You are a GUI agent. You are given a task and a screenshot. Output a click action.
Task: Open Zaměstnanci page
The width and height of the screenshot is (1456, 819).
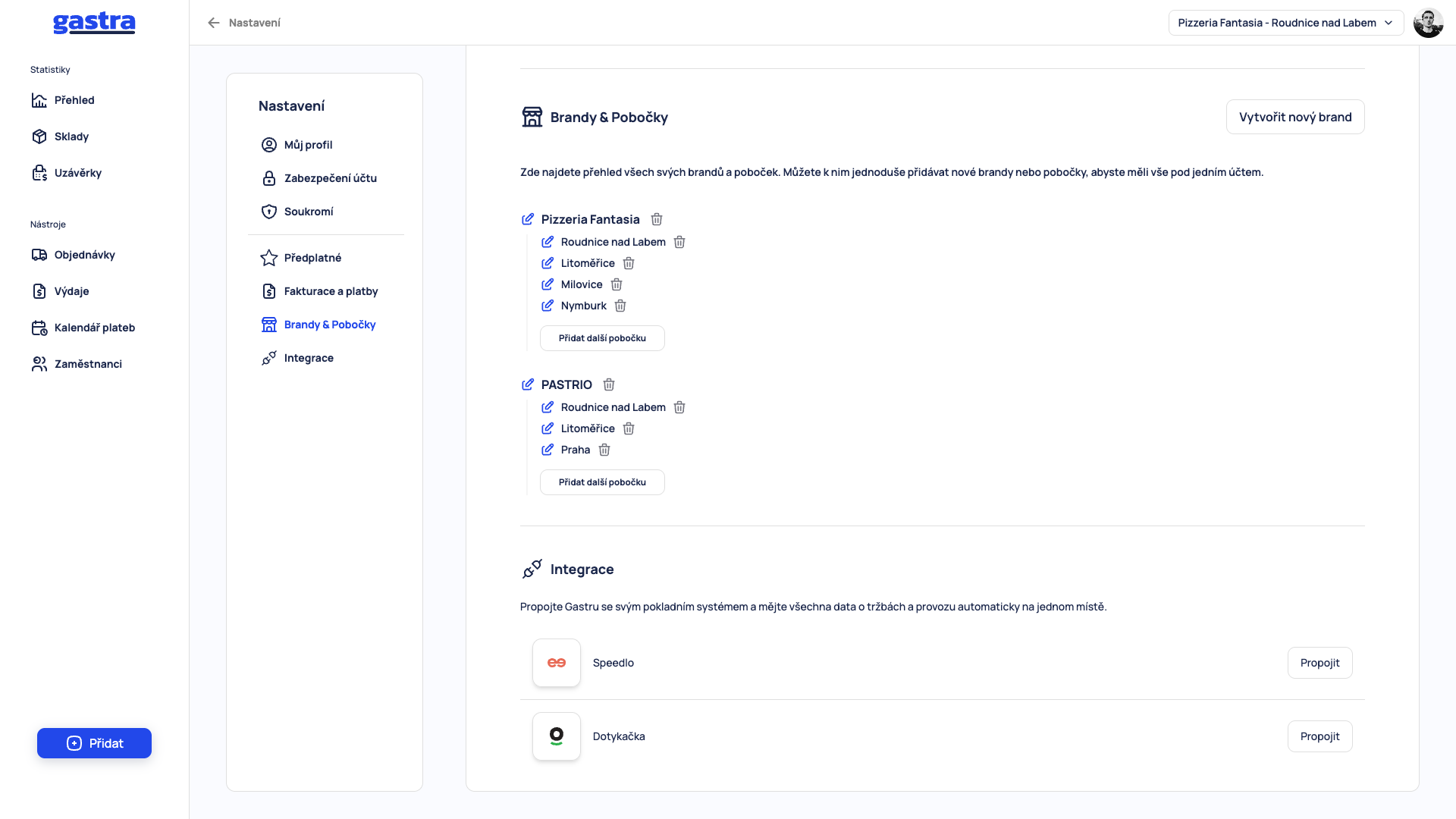pos(77,364)
